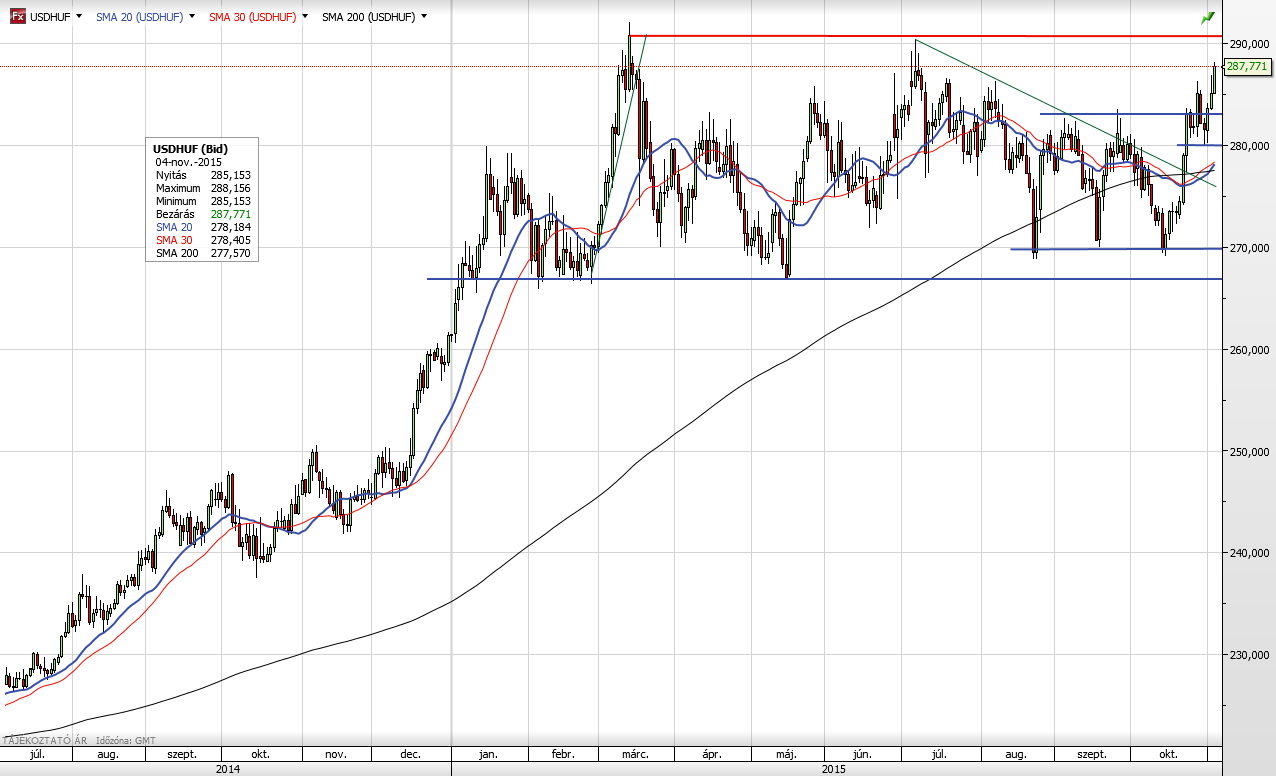Click the 230,000 price axis label
The width and height of the screenshot is (1276, 776).
point(1250,655)
